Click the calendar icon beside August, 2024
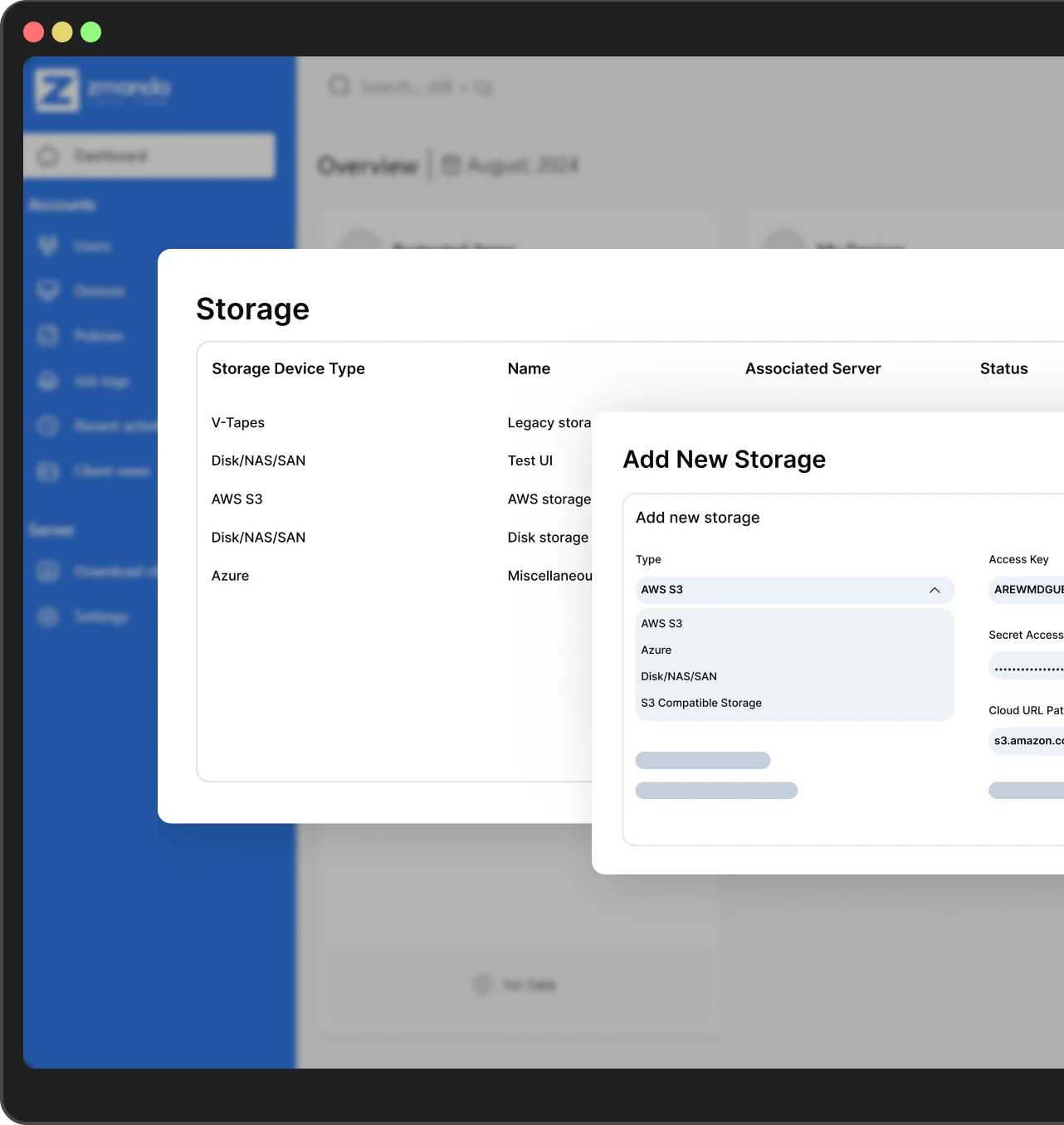The image size is (1064, 1125). 451,165
